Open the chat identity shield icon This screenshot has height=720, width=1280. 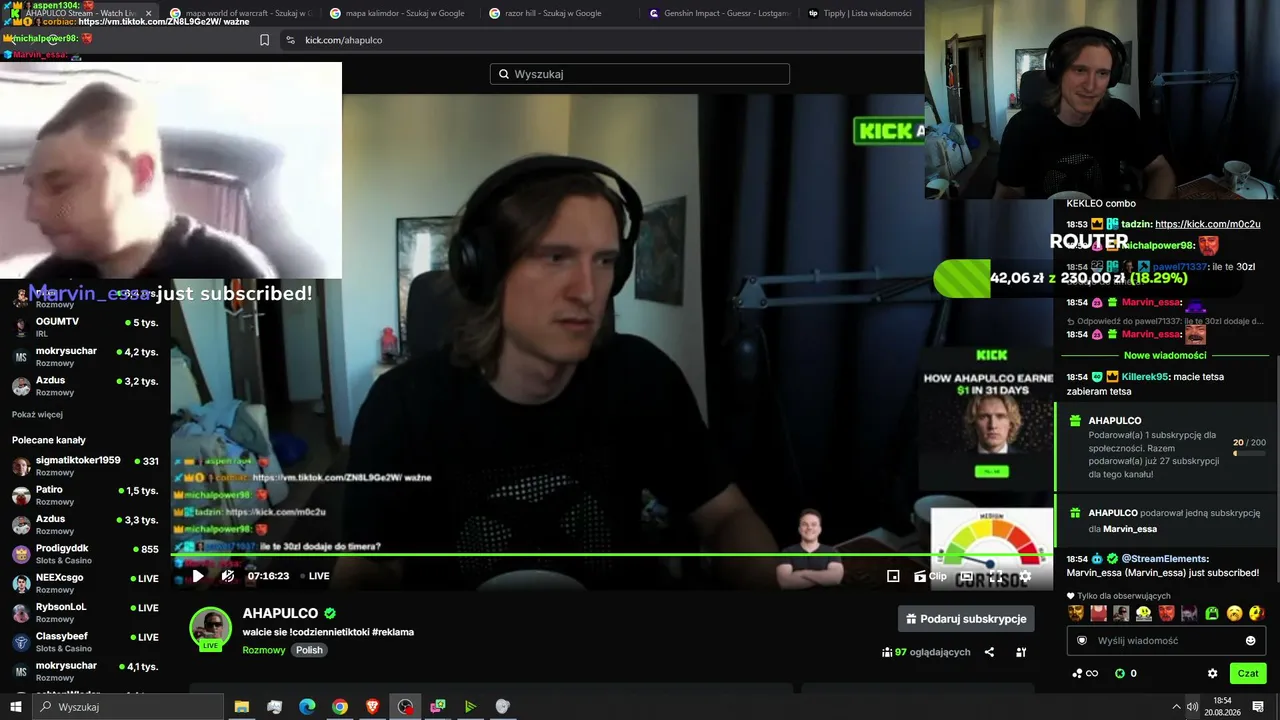1081,641
